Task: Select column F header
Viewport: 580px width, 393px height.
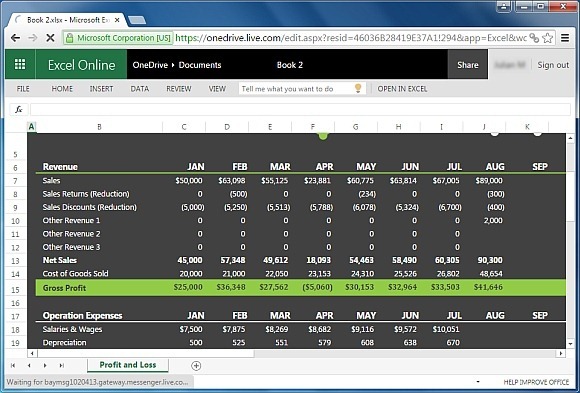Action: (313, 127)
